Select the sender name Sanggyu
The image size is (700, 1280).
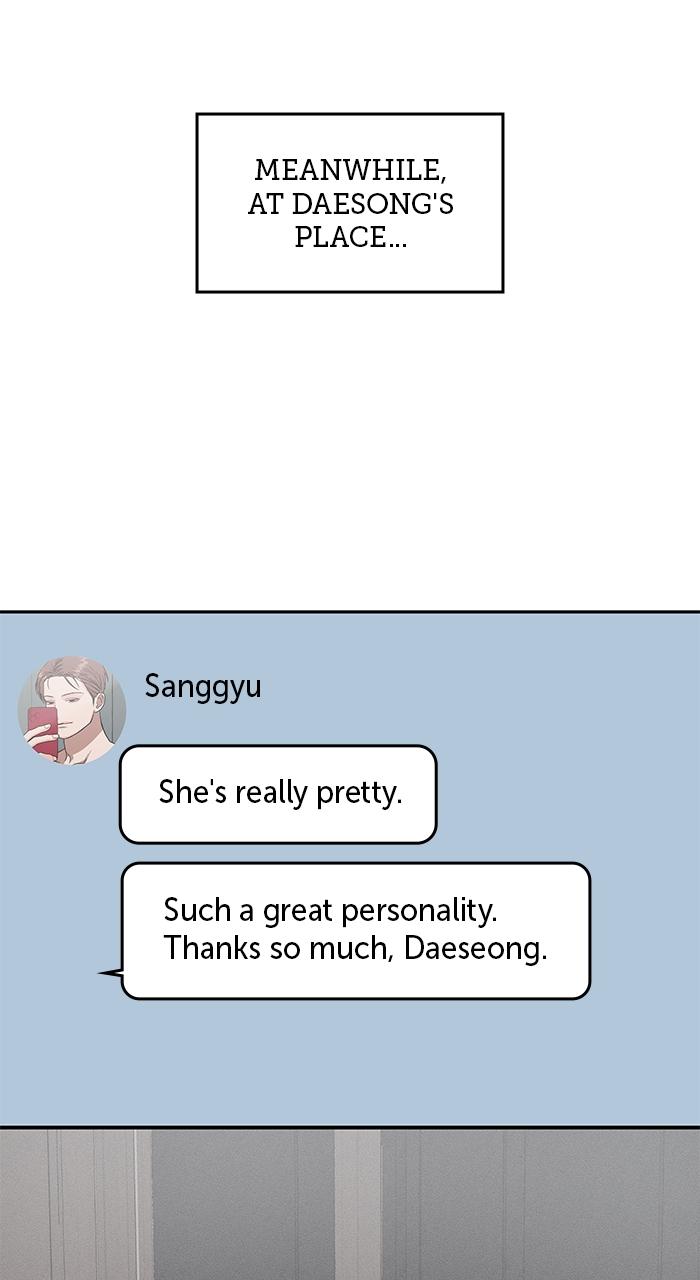[x=203, y=687]
